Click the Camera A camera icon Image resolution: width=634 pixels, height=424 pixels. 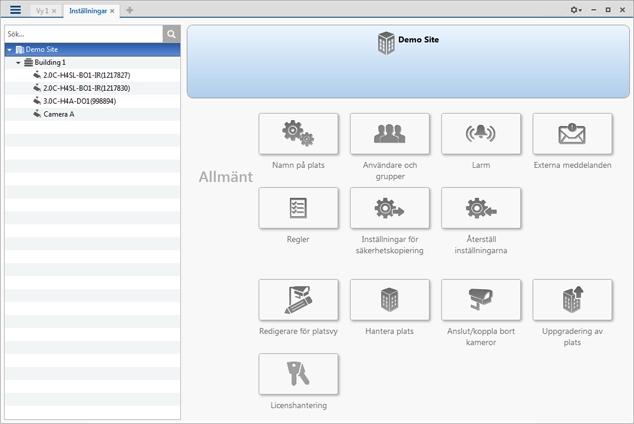[37, 114]
